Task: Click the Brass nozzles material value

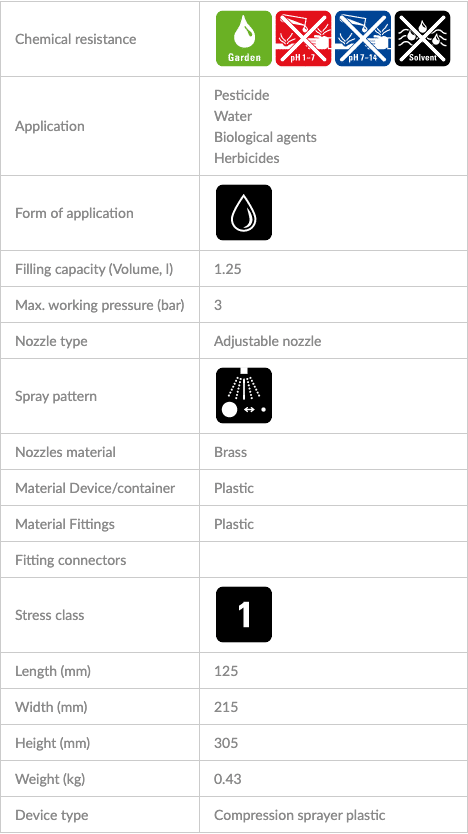Action: [230, 452]
